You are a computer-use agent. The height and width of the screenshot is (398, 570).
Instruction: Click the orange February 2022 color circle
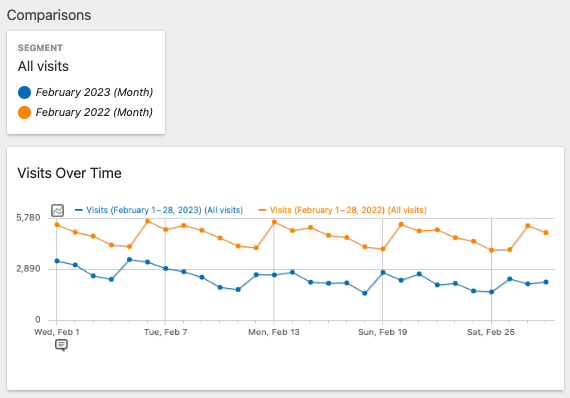(x=24, y=112)
